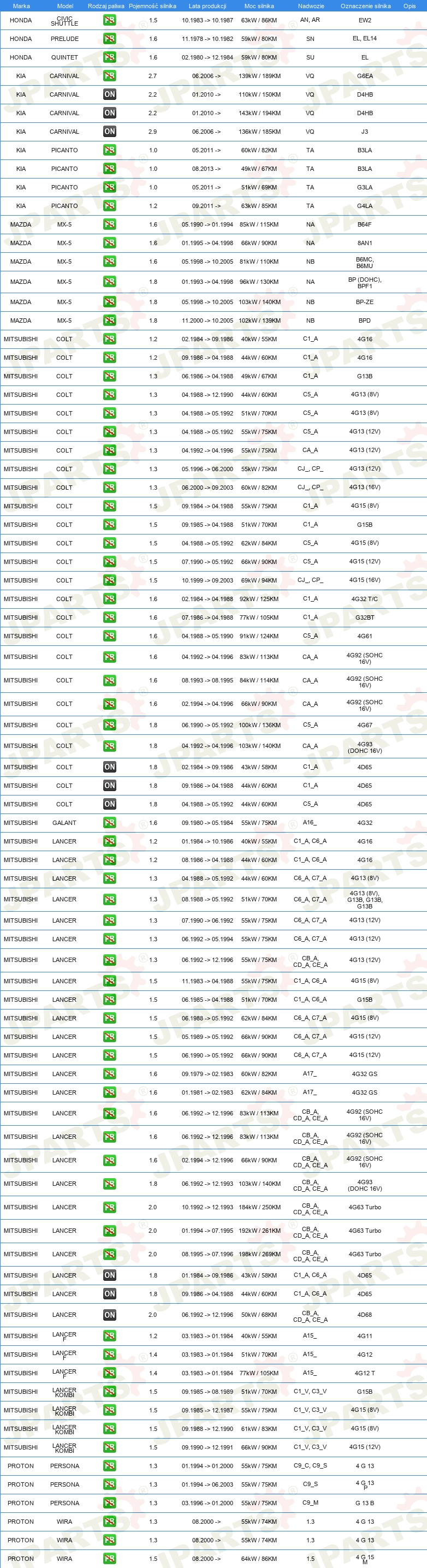Select the ON diesel icon in the Lancer 4D68 row

[110, 1315]
